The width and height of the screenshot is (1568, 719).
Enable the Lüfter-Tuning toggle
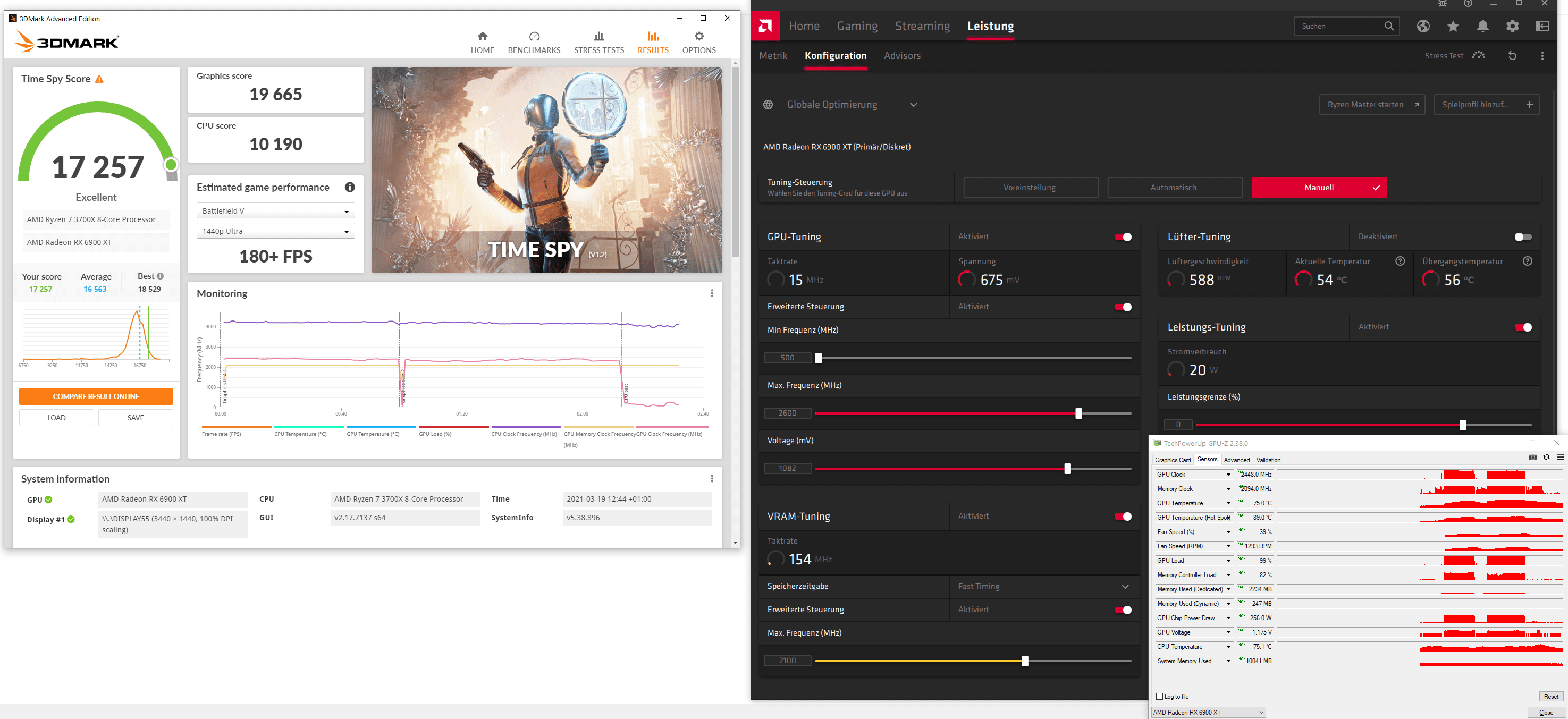(1522, 237)
